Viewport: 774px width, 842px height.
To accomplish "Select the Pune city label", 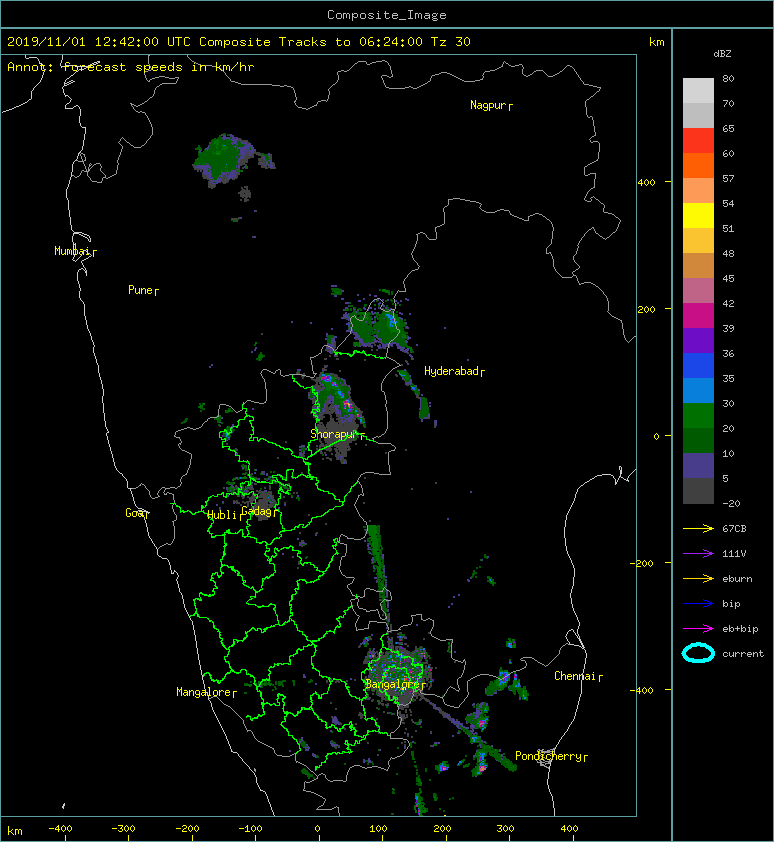I will (141, 290).
